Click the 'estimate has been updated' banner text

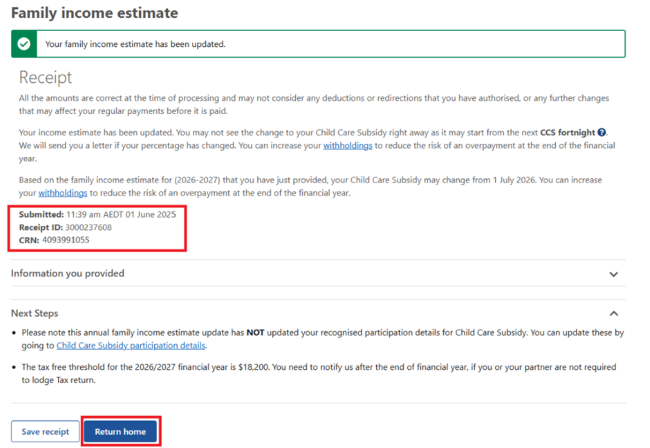[x=135, y=44]
